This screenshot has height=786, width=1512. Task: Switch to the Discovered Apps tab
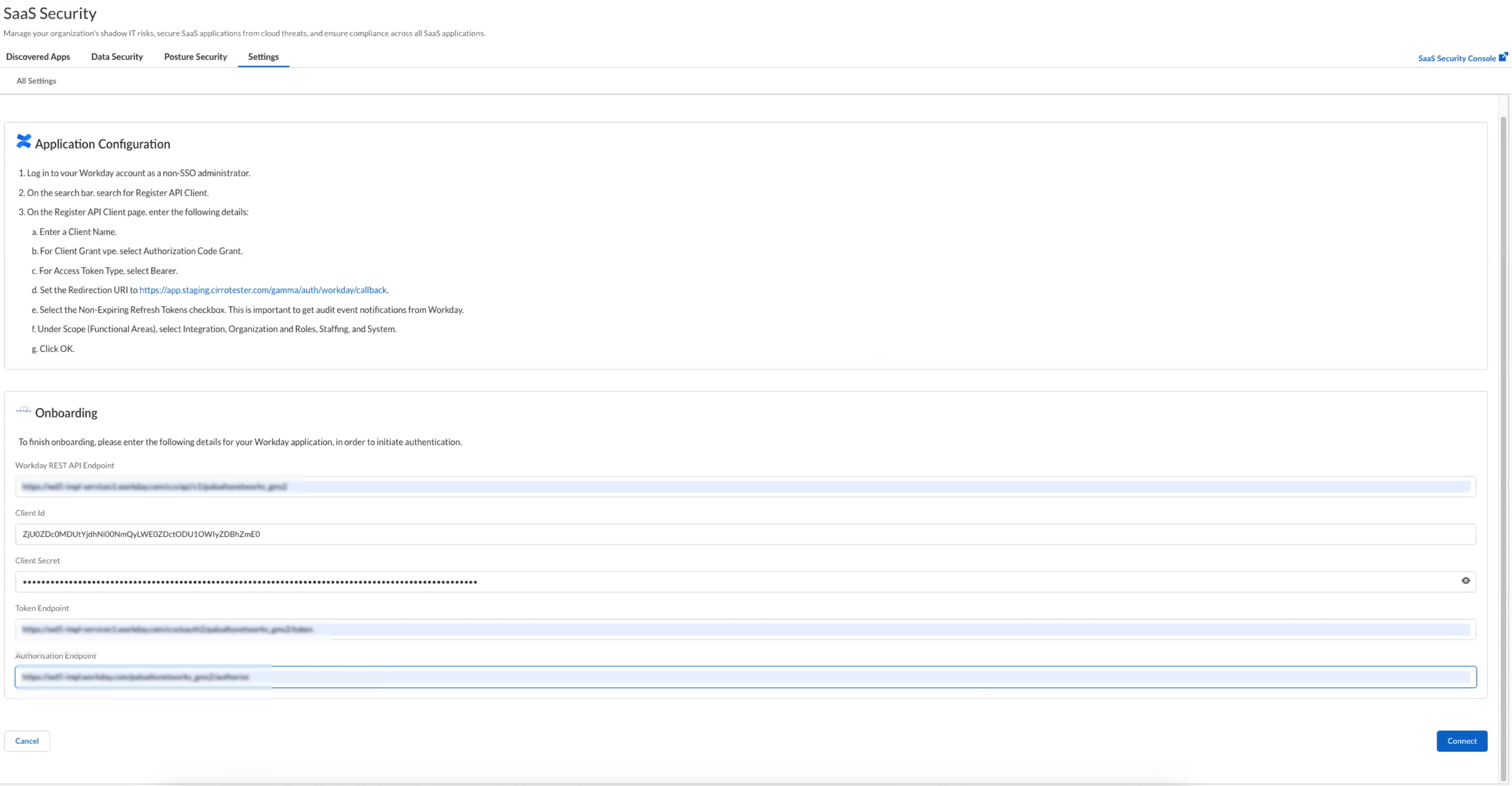[x=38, y=57]
